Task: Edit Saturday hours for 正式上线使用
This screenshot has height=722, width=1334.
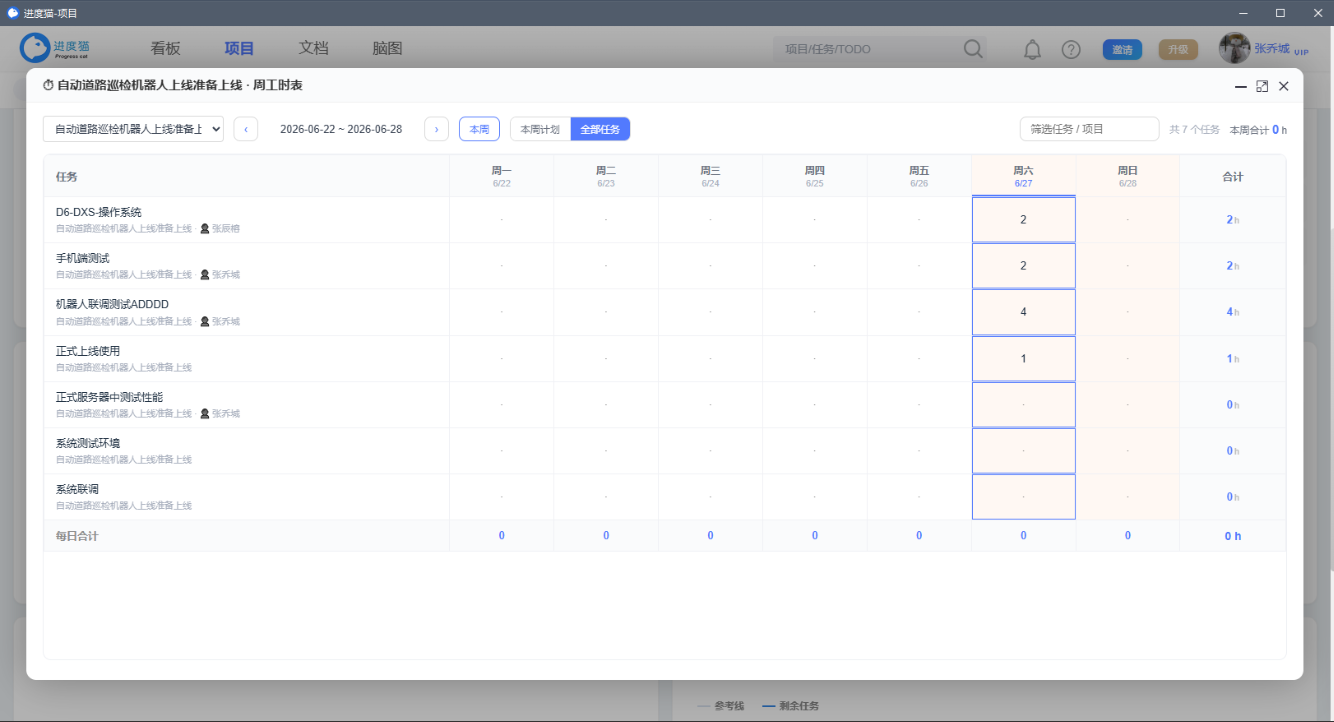Action: click(1024, 358)
